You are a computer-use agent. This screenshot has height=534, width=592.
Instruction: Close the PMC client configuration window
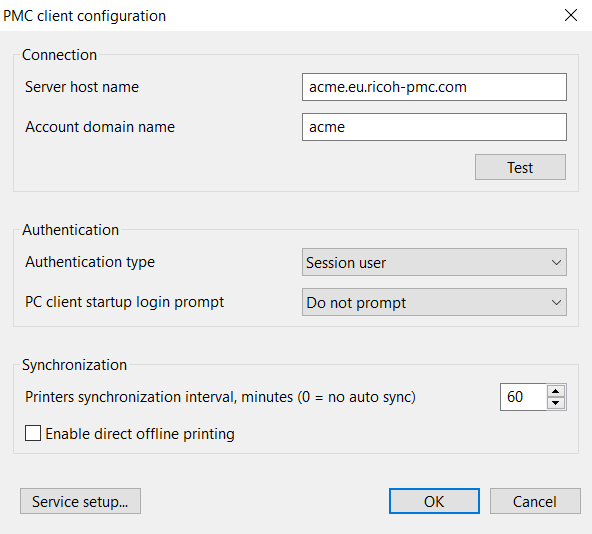tap(571, 15)
